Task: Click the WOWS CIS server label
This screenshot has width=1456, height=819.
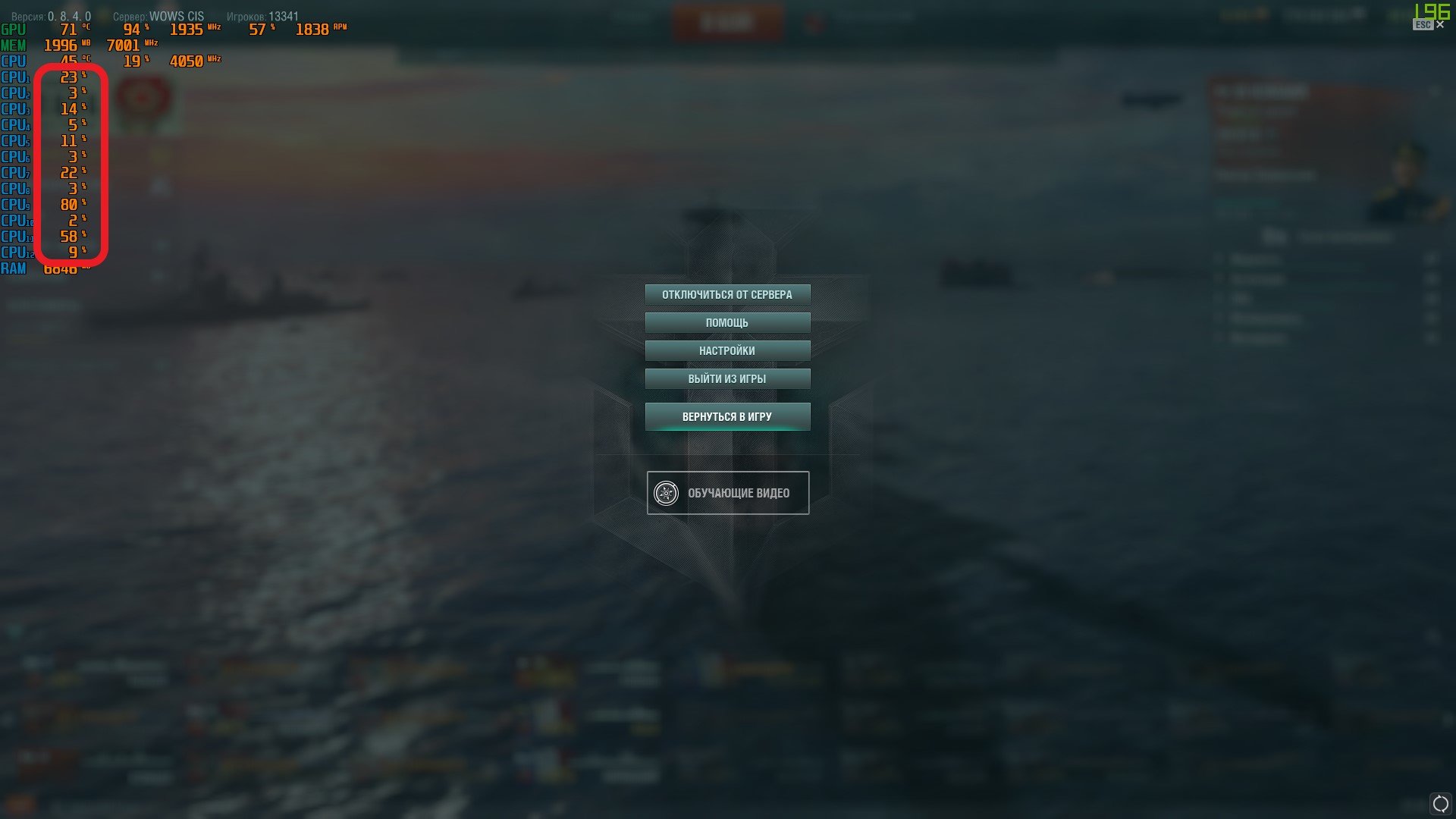Action: (177, 16)
